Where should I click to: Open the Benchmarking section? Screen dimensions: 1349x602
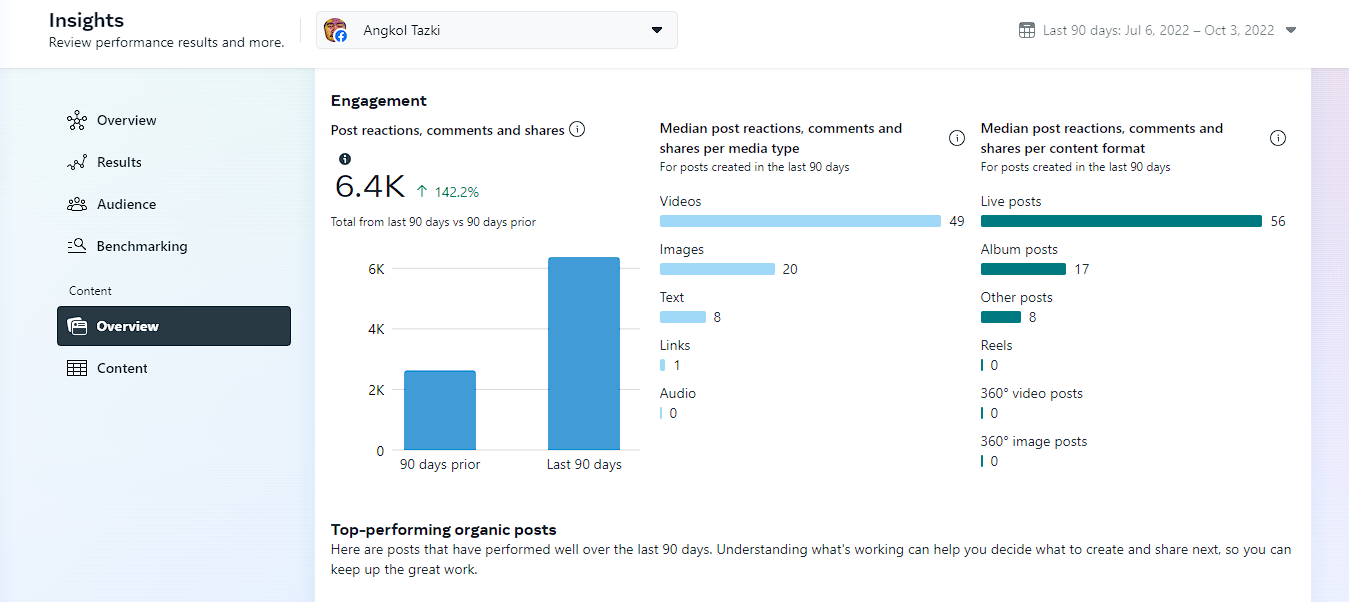coord(141,247)
